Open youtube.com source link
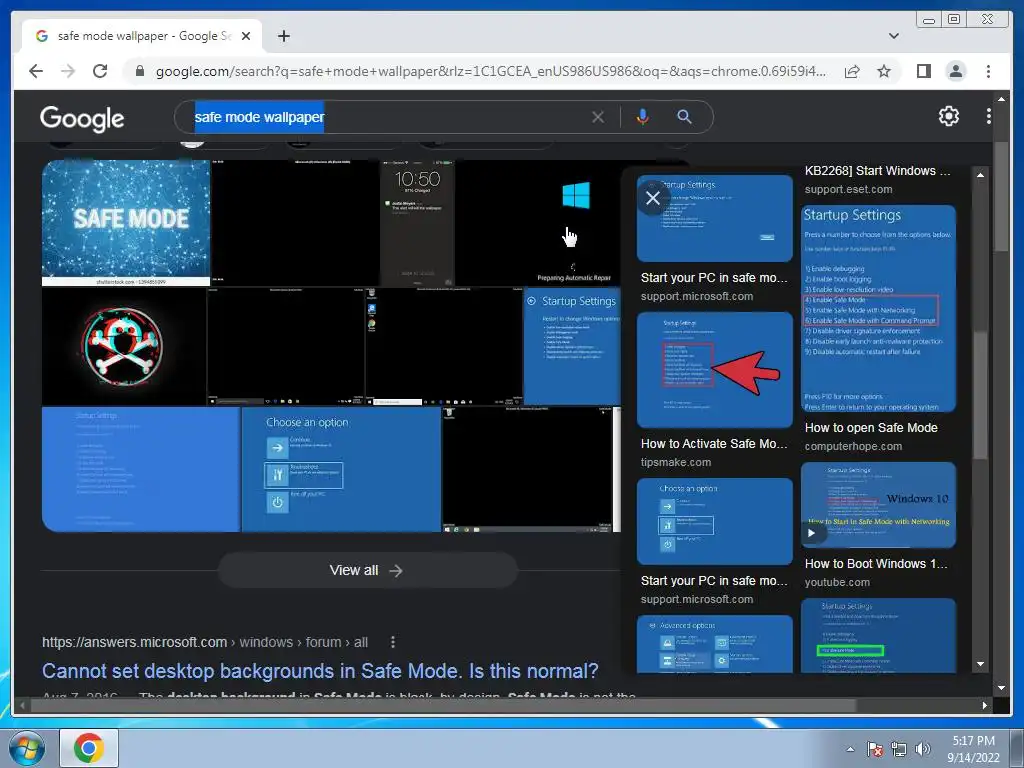Screen dimensions: 1024x768 (x=837, y=582)
